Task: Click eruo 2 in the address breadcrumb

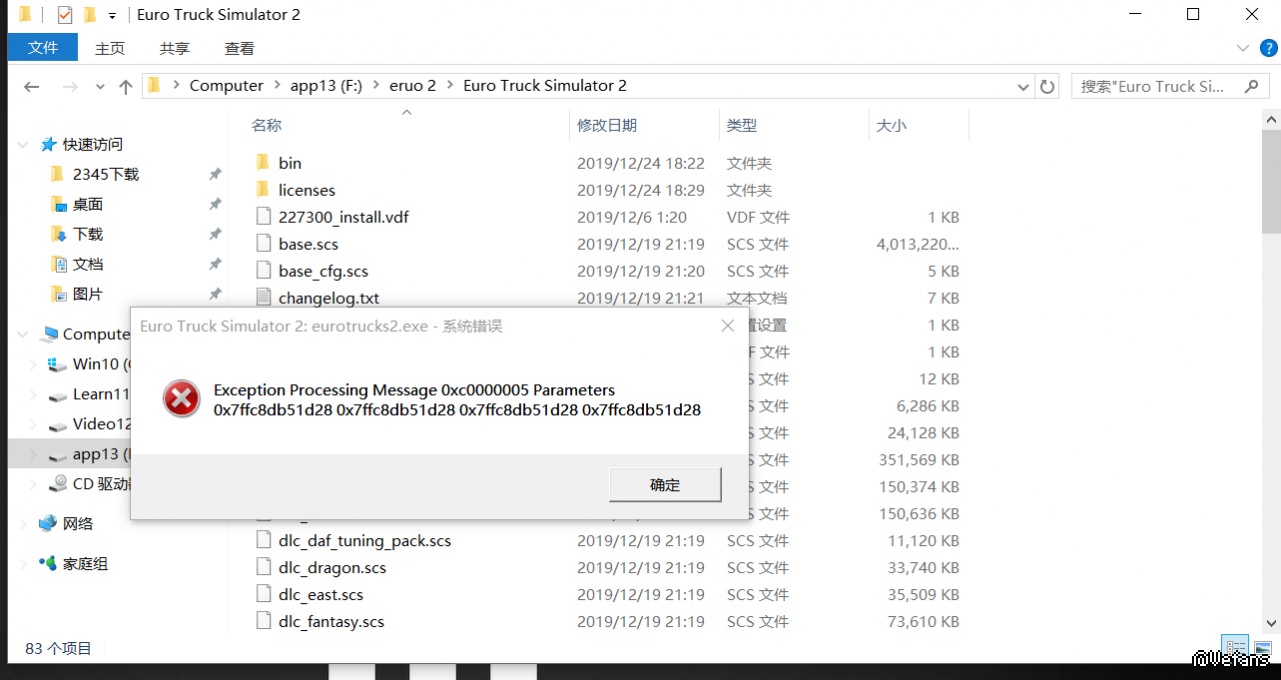Action: pos(412,86)
